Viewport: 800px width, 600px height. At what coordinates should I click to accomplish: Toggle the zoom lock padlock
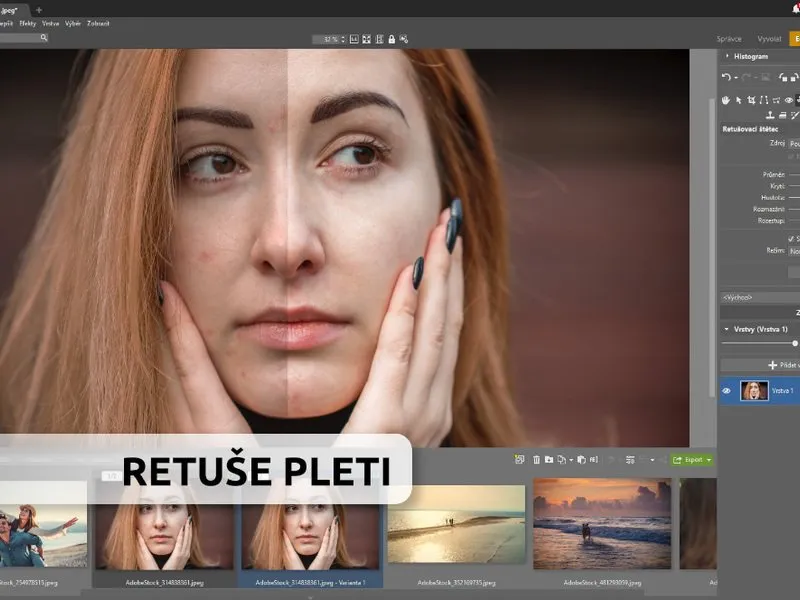tap(391, 39)
